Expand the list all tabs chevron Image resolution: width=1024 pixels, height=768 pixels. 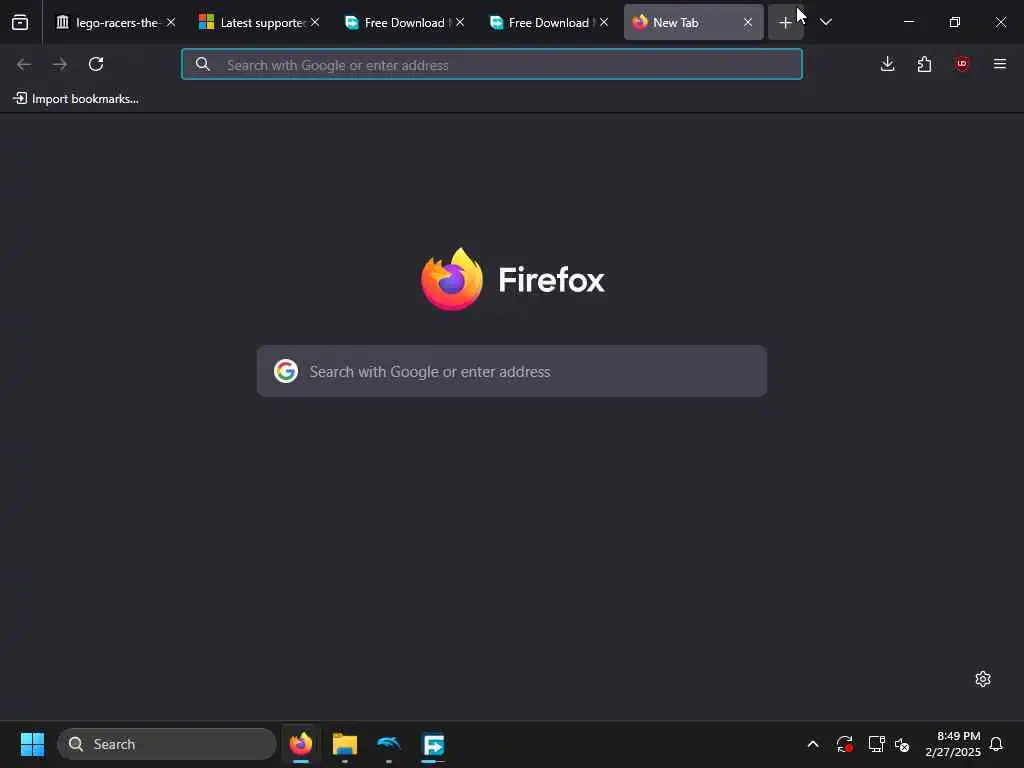tap(826, 22)
